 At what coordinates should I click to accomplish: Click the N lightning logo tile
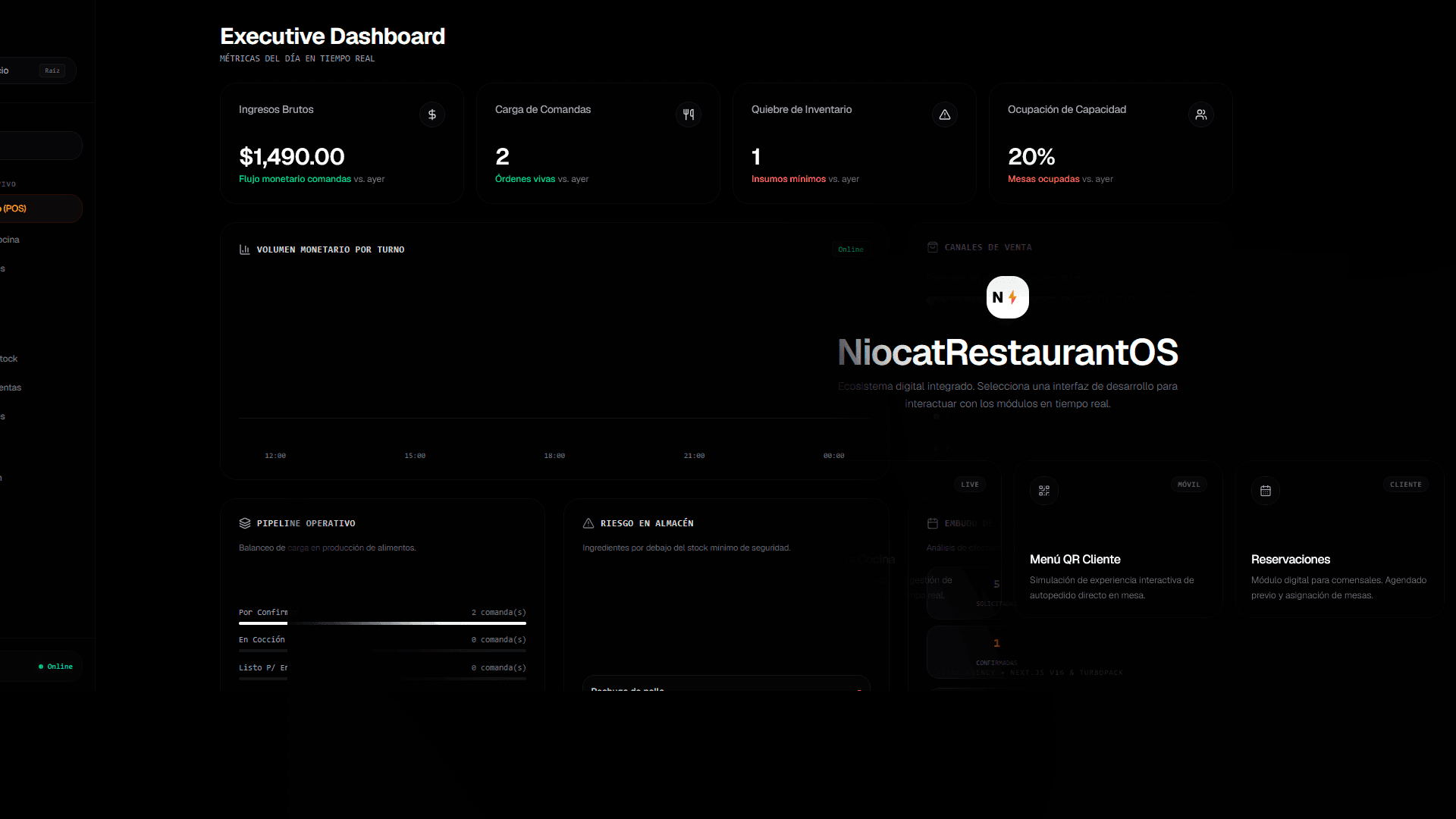pyautogui.click(x=1008, y=297)
